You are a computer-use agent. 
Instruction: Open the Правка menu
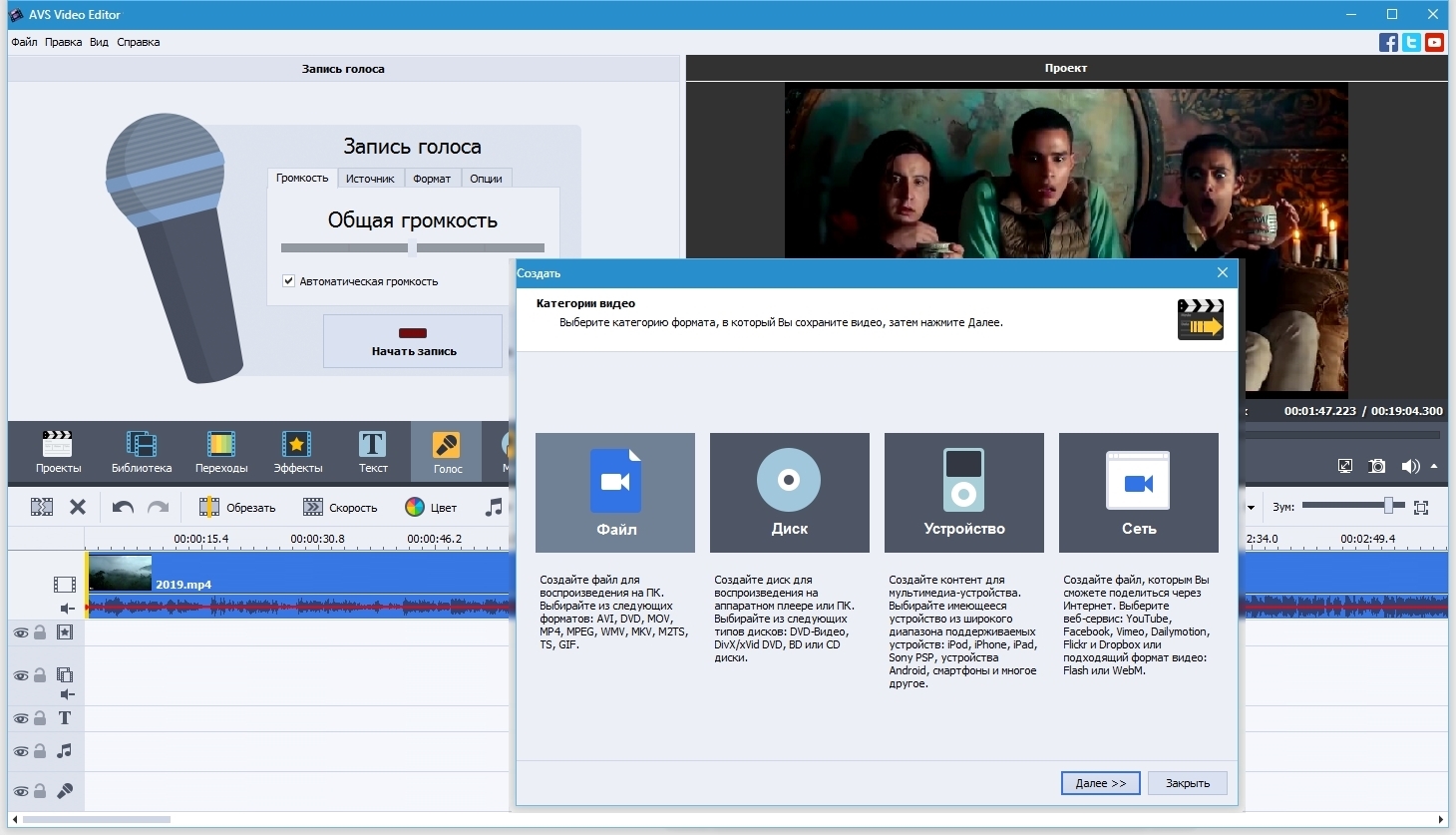click(63, 42)
